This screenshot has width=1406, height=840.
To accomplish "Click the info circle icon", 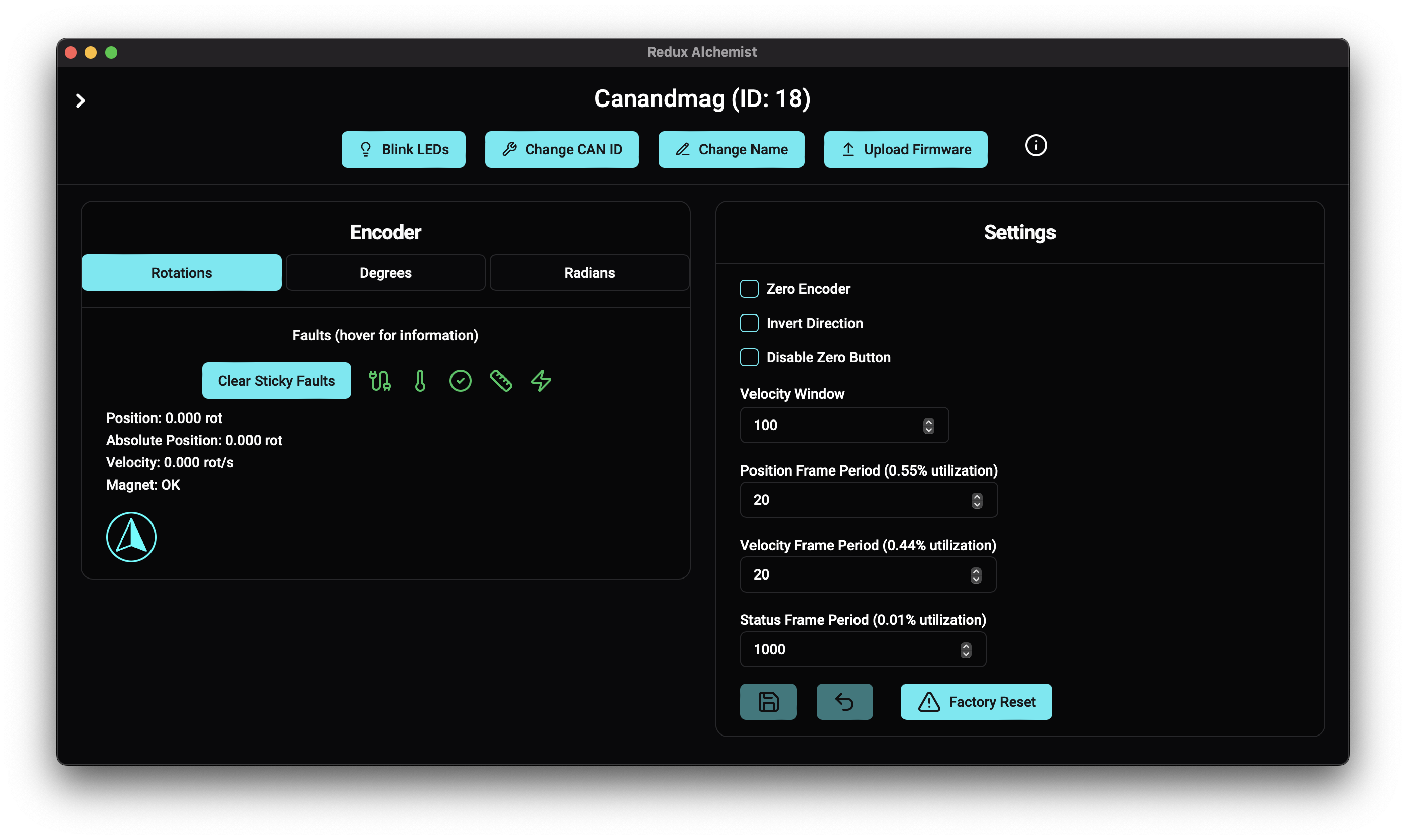I will coord(1036,146).
